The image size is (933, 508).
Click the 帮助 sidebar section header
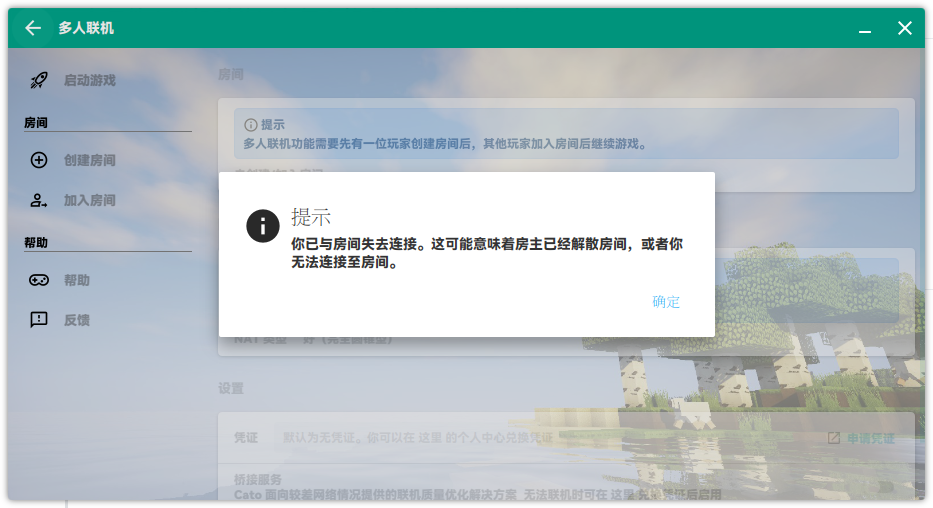point(36,243)
